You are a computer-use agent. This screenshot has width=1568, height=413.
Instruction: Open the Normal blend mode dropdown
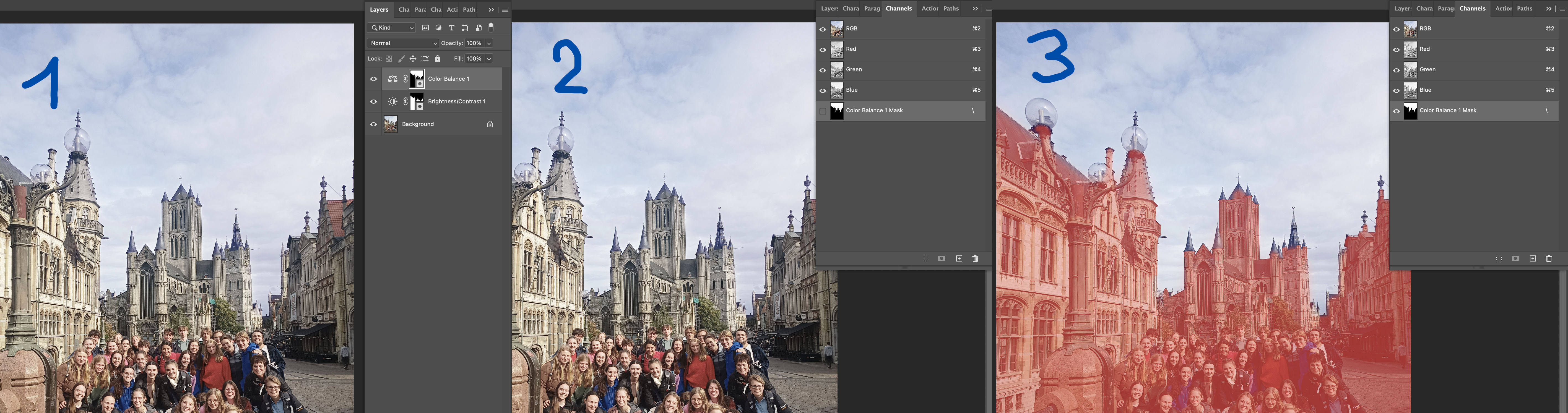(x=402, y=43)
